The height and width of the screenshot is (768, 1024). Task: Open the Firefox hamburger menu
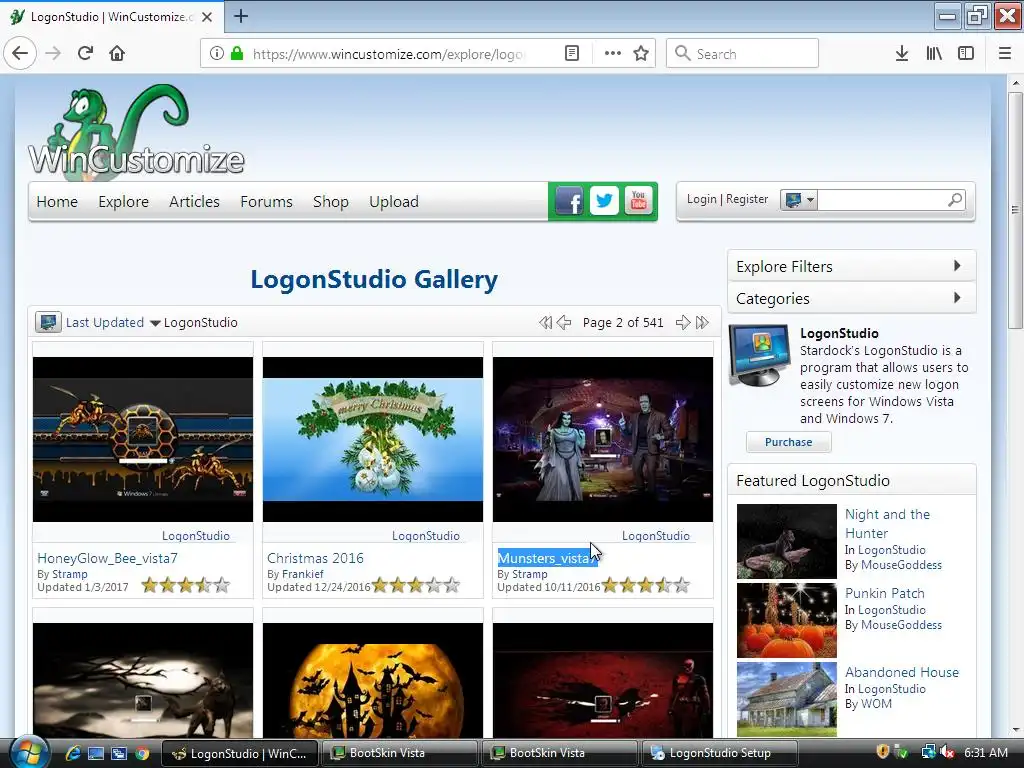(x=1005, y=54)
